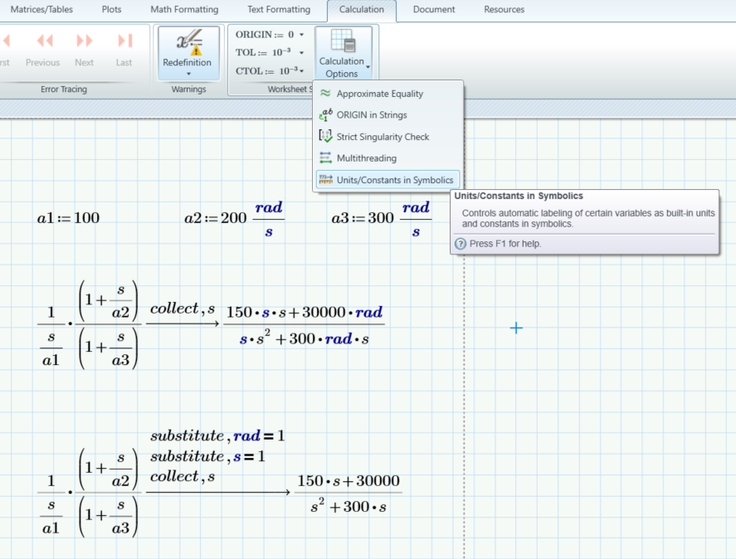Screen dimensions: 736x559
Task: Open the TOL value dropdown
Action: pos(302,53)
